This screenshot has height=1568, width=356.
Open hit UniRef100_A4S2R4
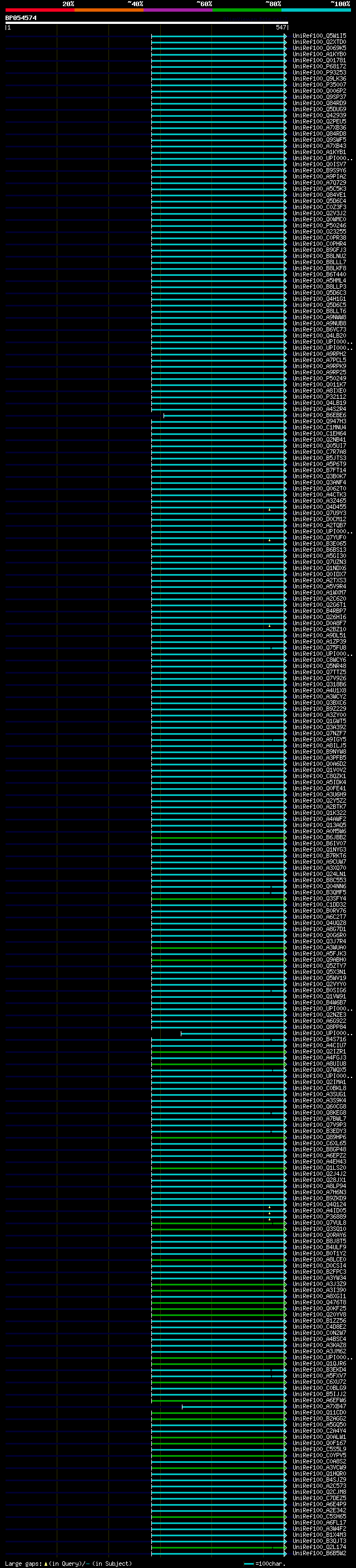coord(319,409)
